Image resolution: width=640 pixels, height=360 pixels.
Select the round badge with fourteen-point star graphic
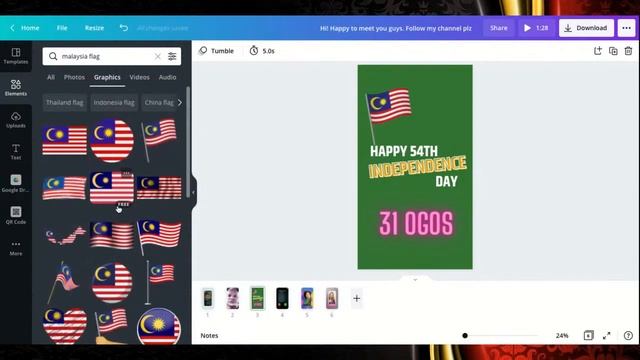[159, 326]
